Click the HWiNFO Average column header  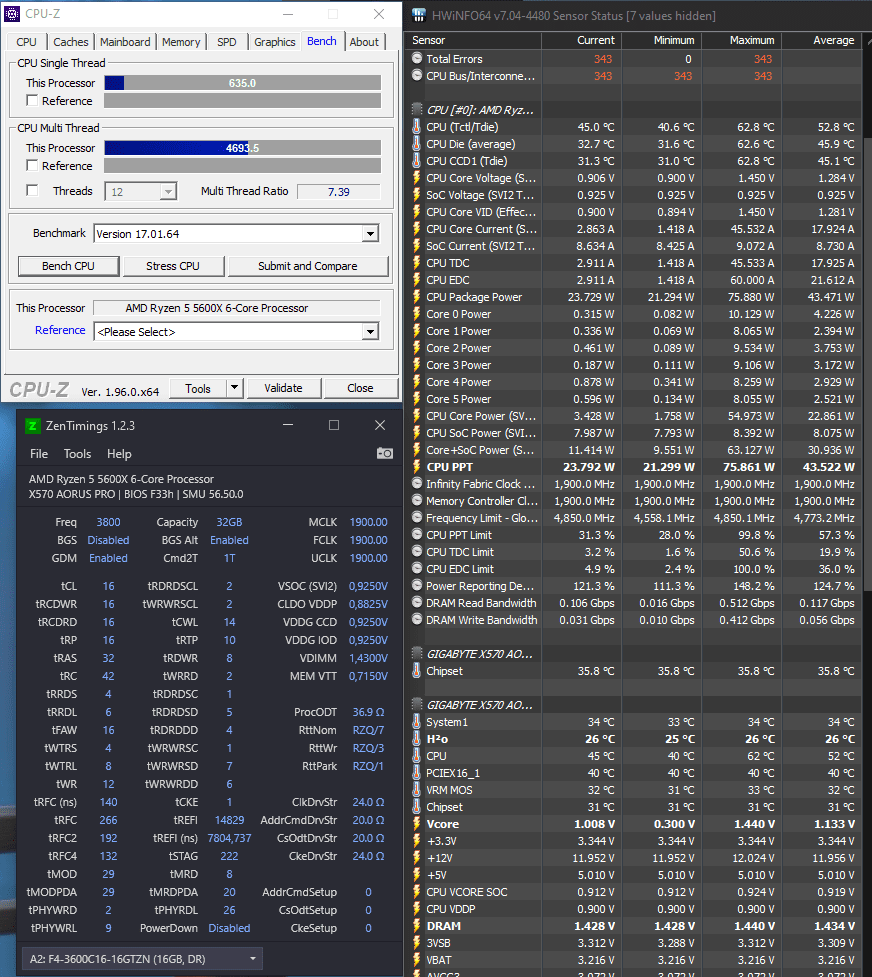pos(822,40)
